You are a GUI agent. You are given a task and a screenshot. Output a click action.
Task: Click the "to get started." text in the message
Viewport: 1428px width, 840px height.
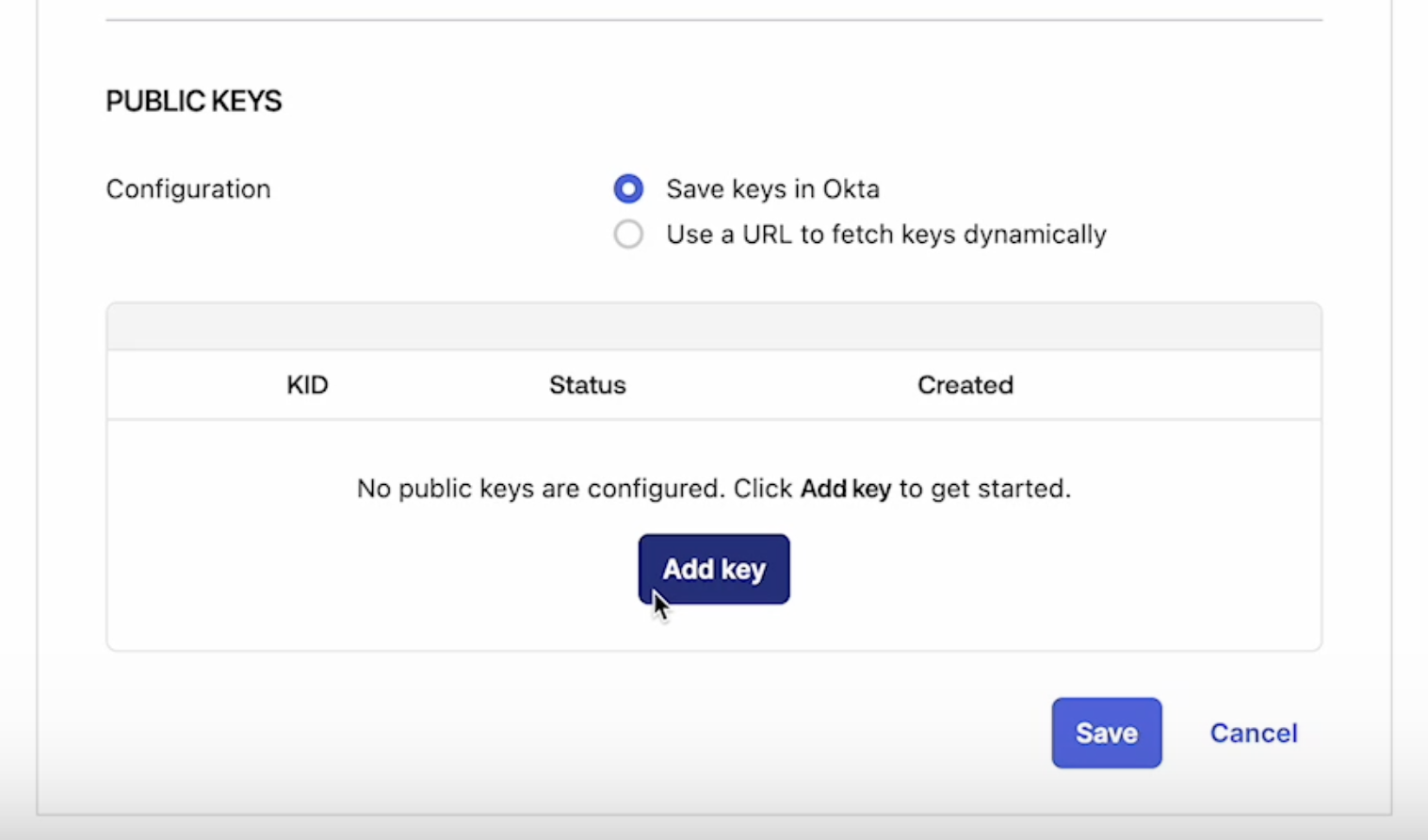(x=985, y=489)
